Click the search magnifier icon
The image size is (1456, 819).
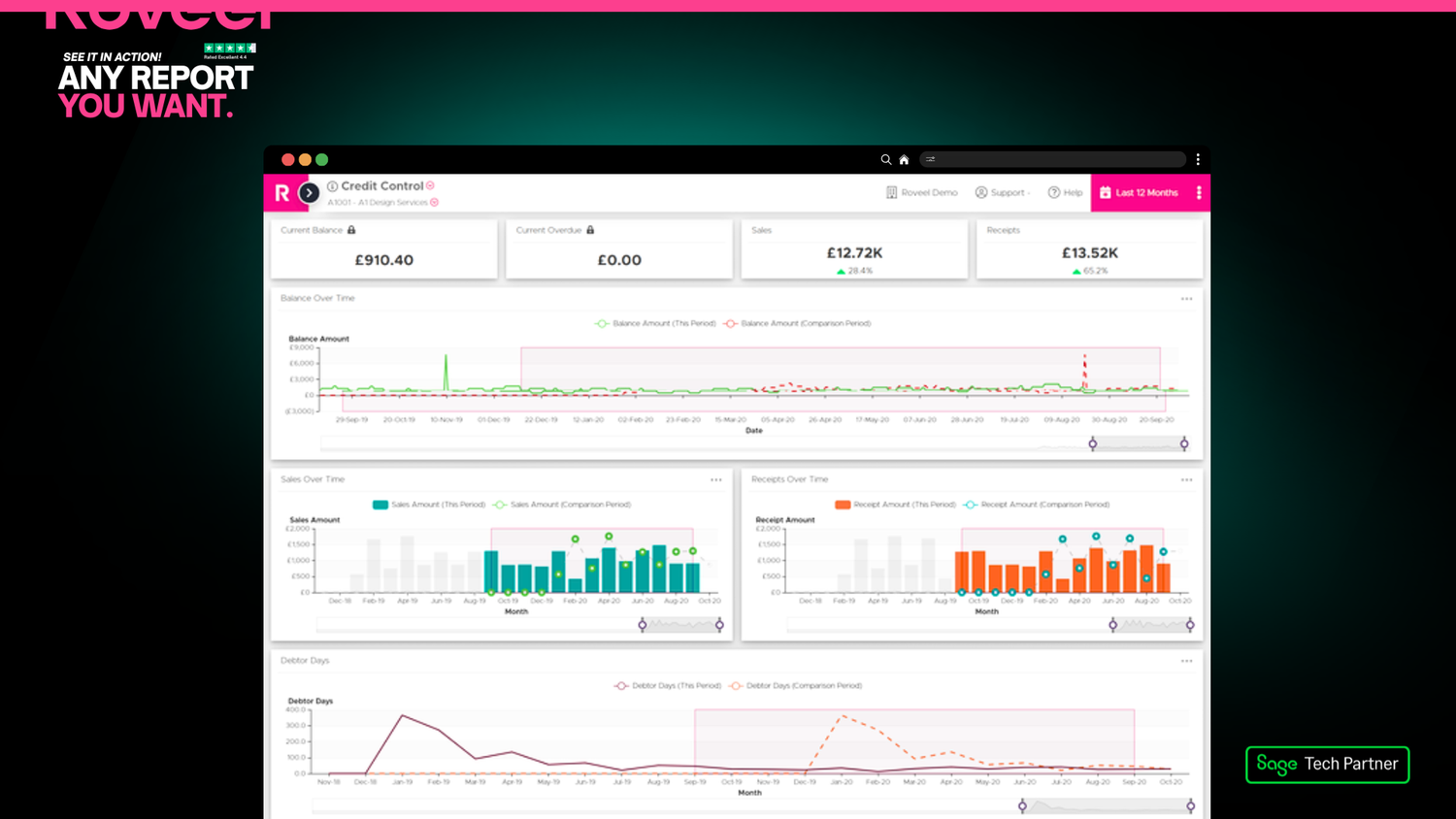pyautogui.click(x=885, y=160)
